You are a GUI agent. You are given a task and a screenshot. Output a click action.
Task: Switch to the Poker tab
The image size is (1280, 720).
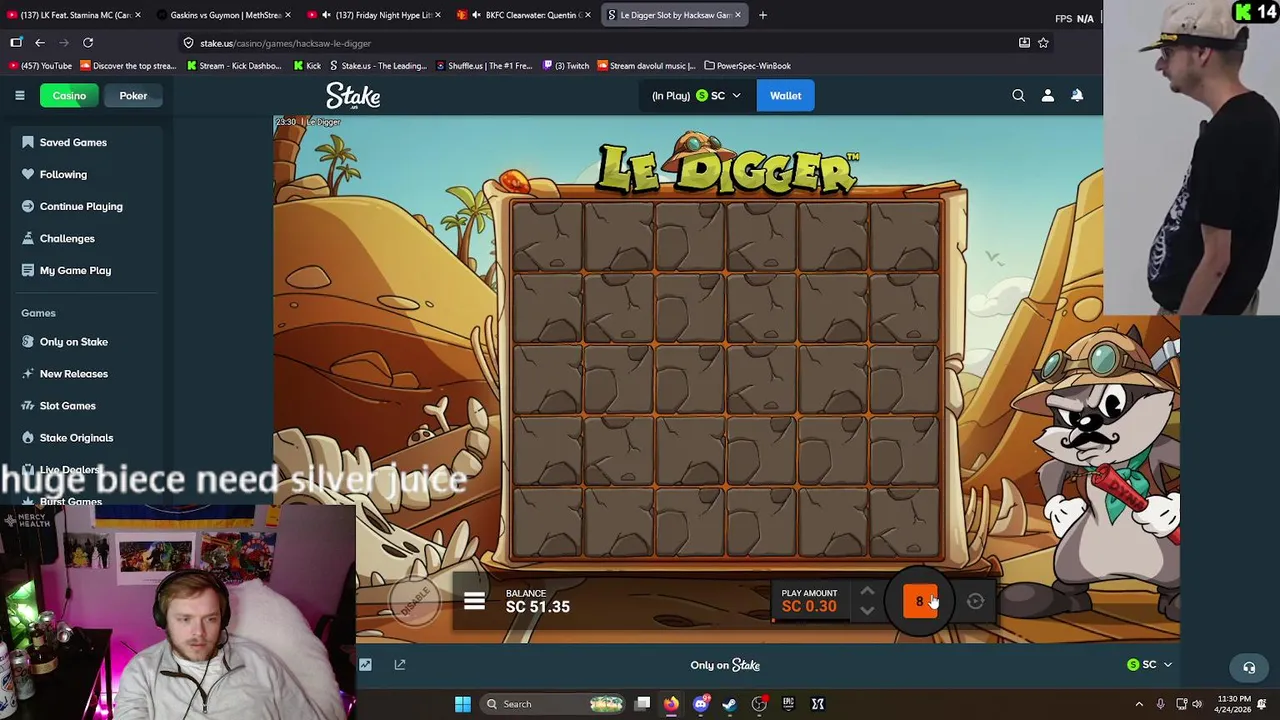(x=133, y=95)
